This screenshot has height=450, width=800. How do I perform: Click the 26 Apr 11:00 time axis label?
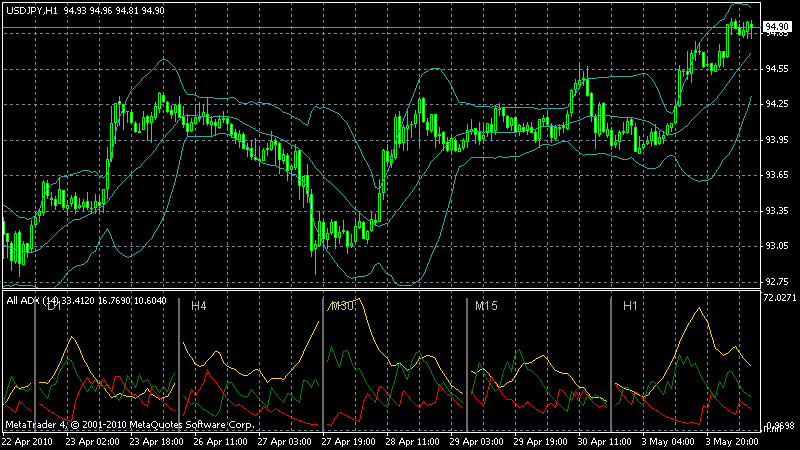(220, 442)
